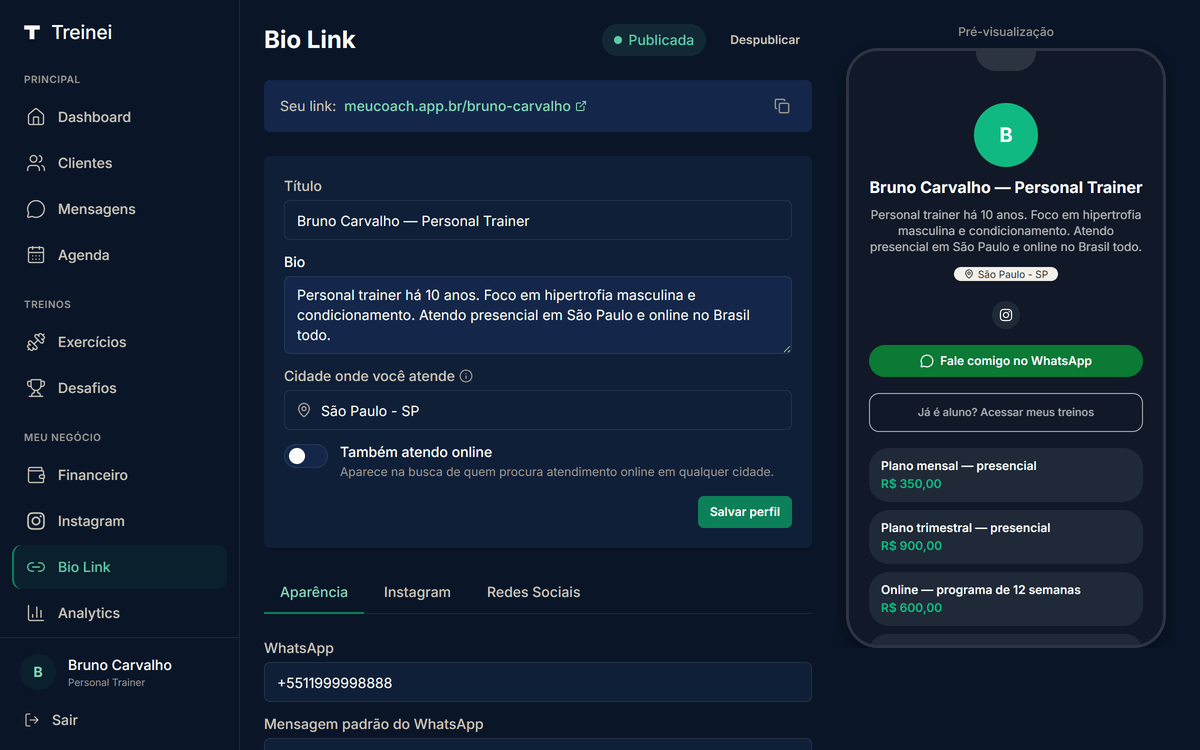Focus the Título input field
This screenshot has width=1200, height=750.
(538, 220)
